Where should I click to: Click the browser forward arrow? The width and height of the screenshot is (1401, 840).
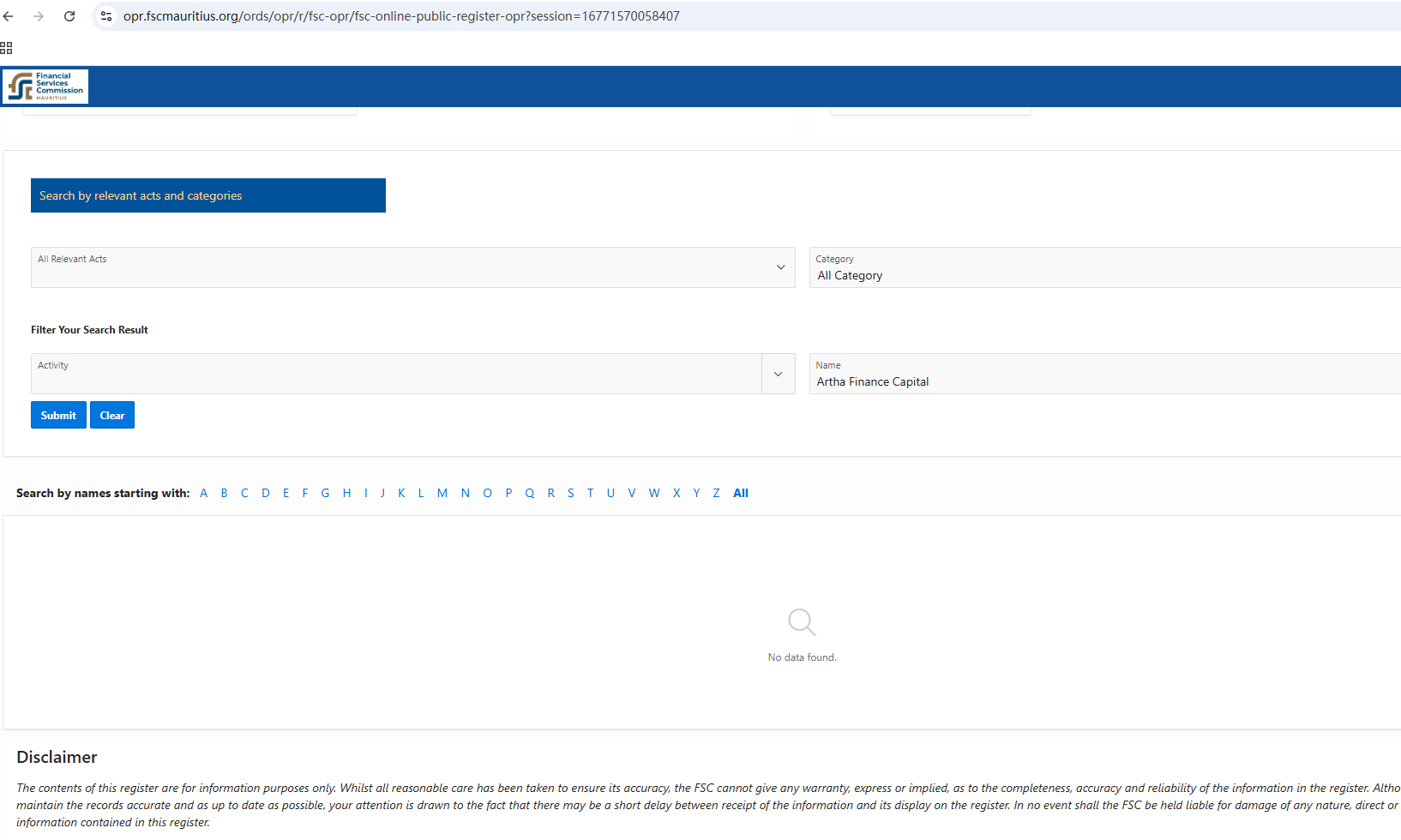39,16
